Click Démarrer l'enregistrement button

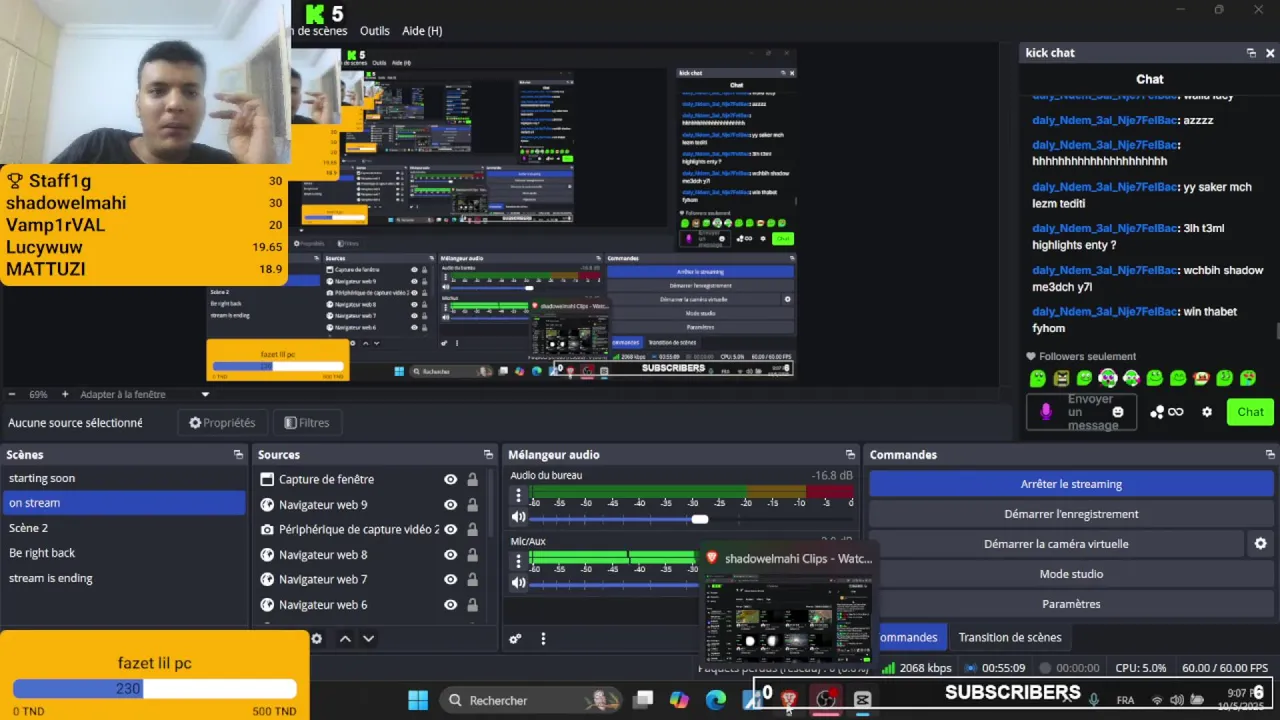tap(1071, 514)
